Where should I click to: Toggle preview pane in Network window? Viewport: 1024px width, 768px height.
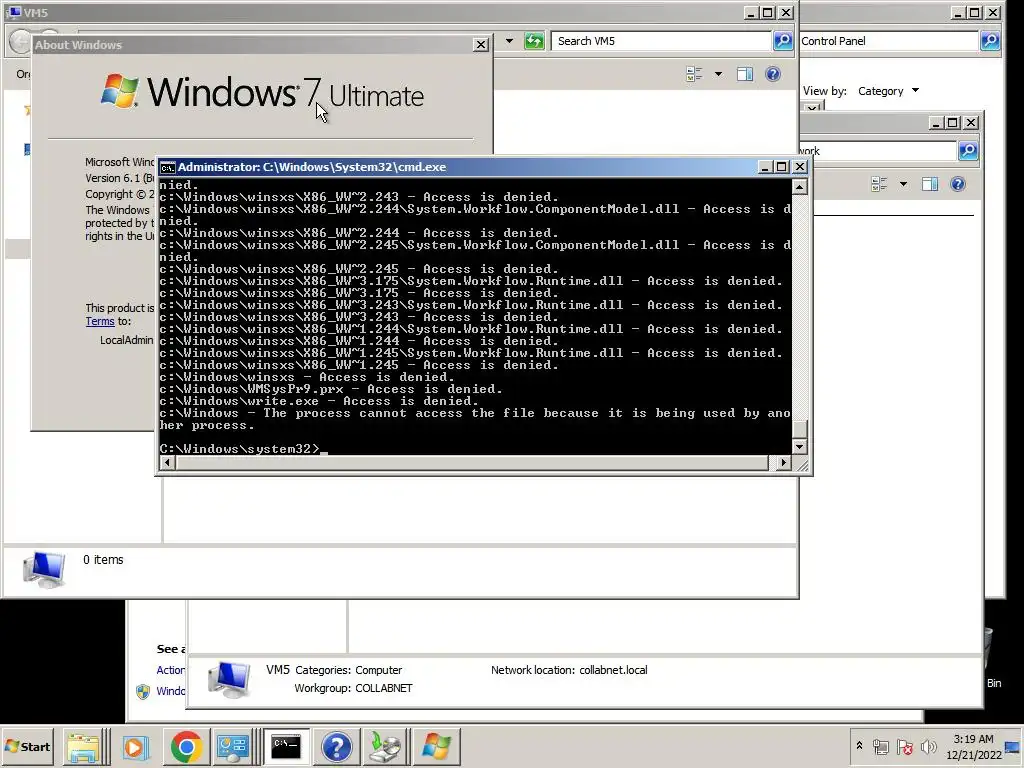930,184
